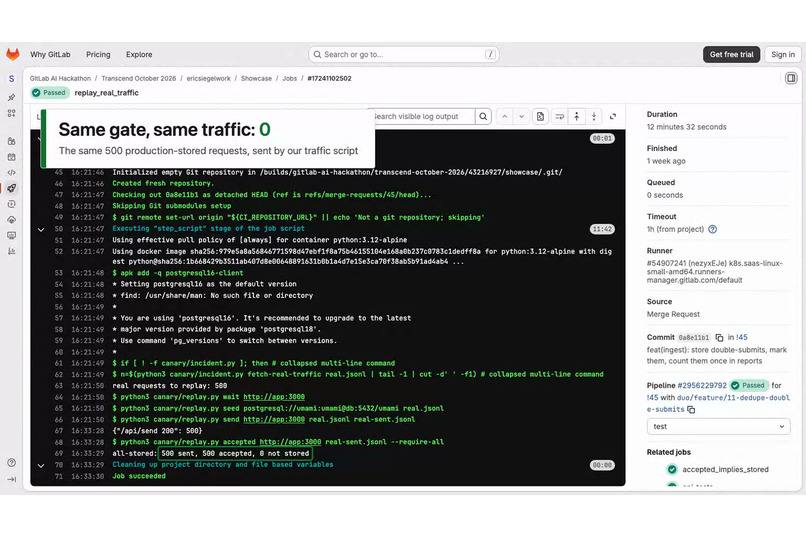Click the Get free trial button

click(731, 54)
